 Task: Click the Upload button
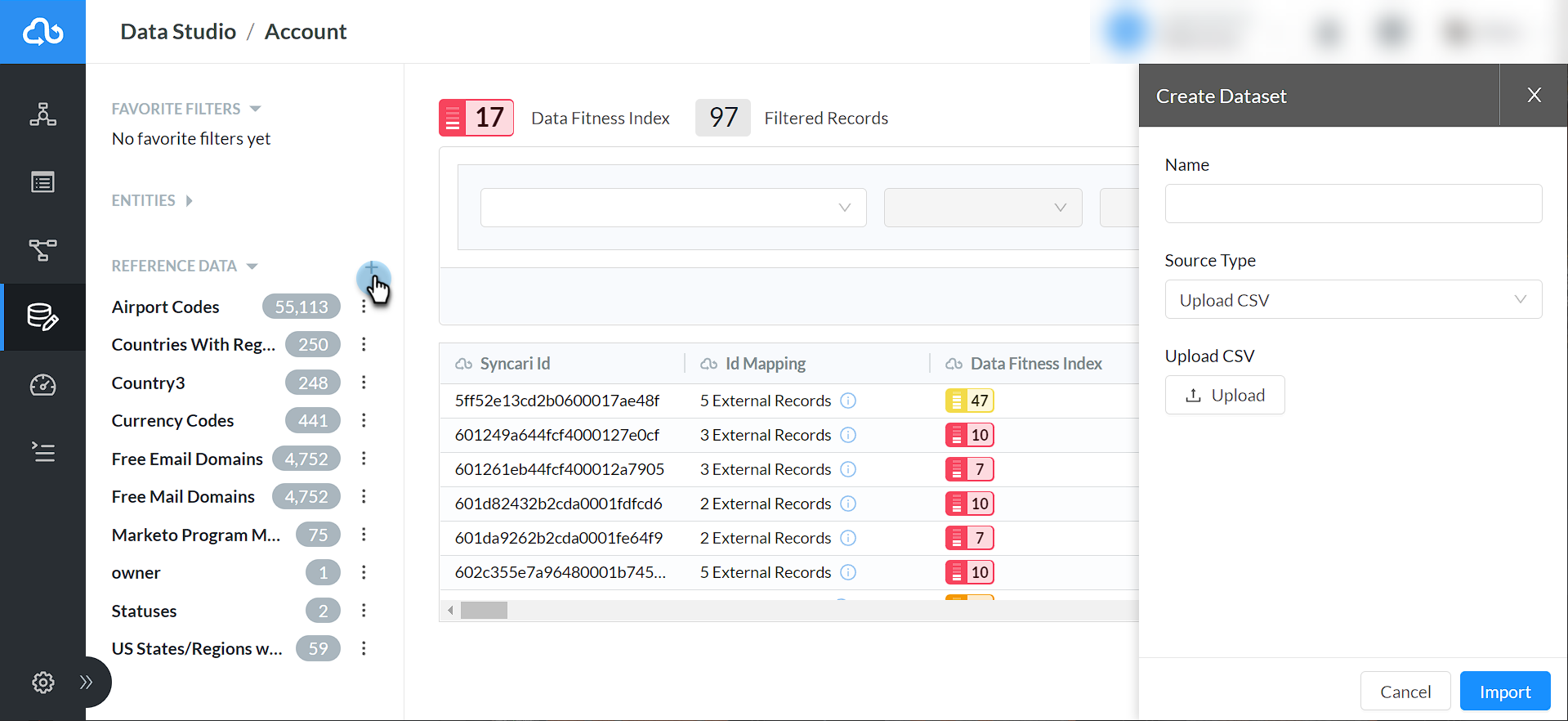(1225, 395)
